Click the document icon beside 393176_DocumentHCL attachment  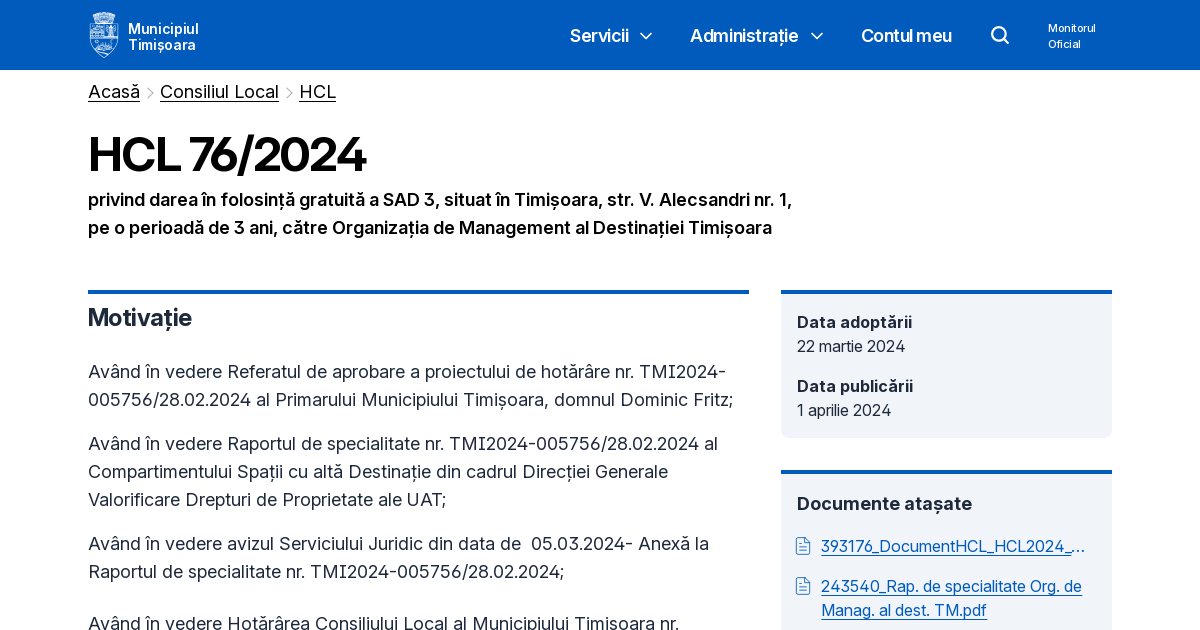tap(803, 545)
